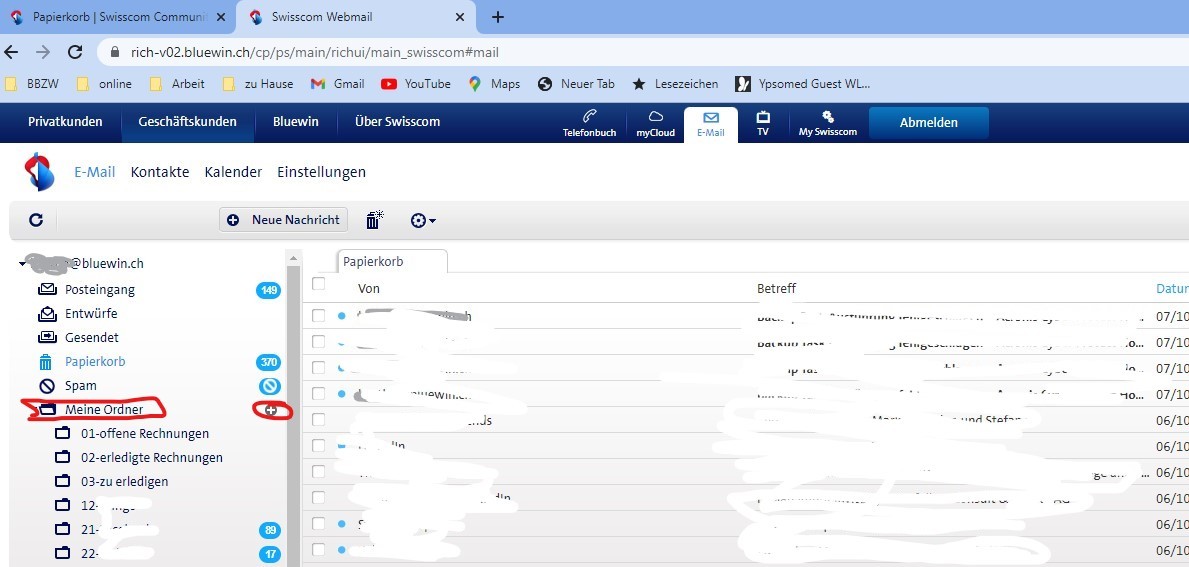
Task: Open Bluewin menu item
Action: coord(296,121)
